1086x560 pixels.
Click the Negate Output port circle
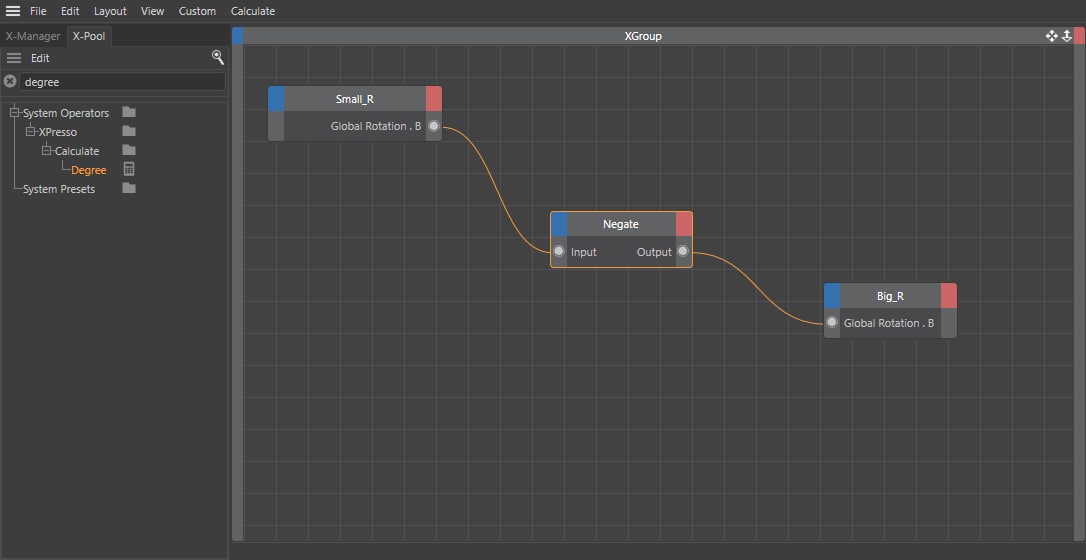coord(683,251)
